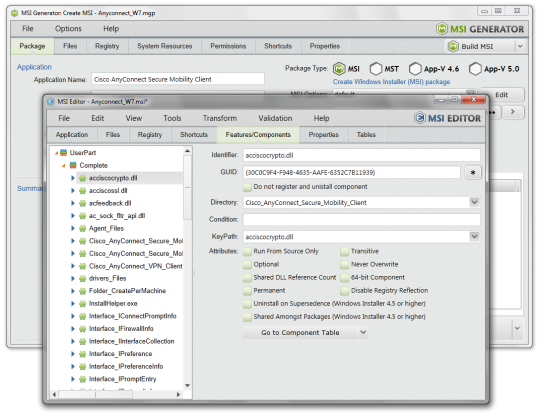
Task: Click the acfeedback.dll component icon
Action: point(82,203)
